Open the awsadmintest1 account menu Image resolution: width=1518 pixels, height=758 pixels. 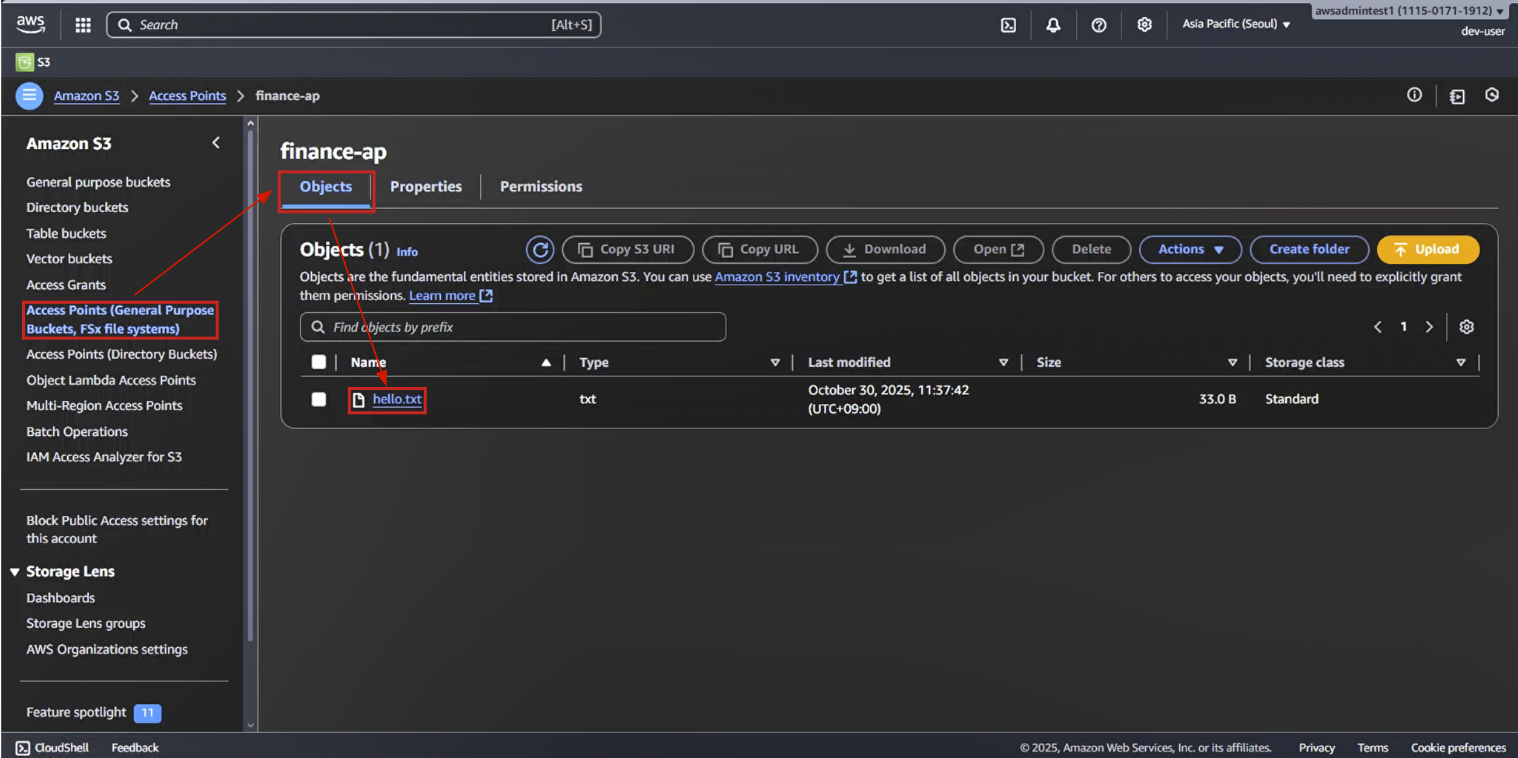click(1409, 11)
